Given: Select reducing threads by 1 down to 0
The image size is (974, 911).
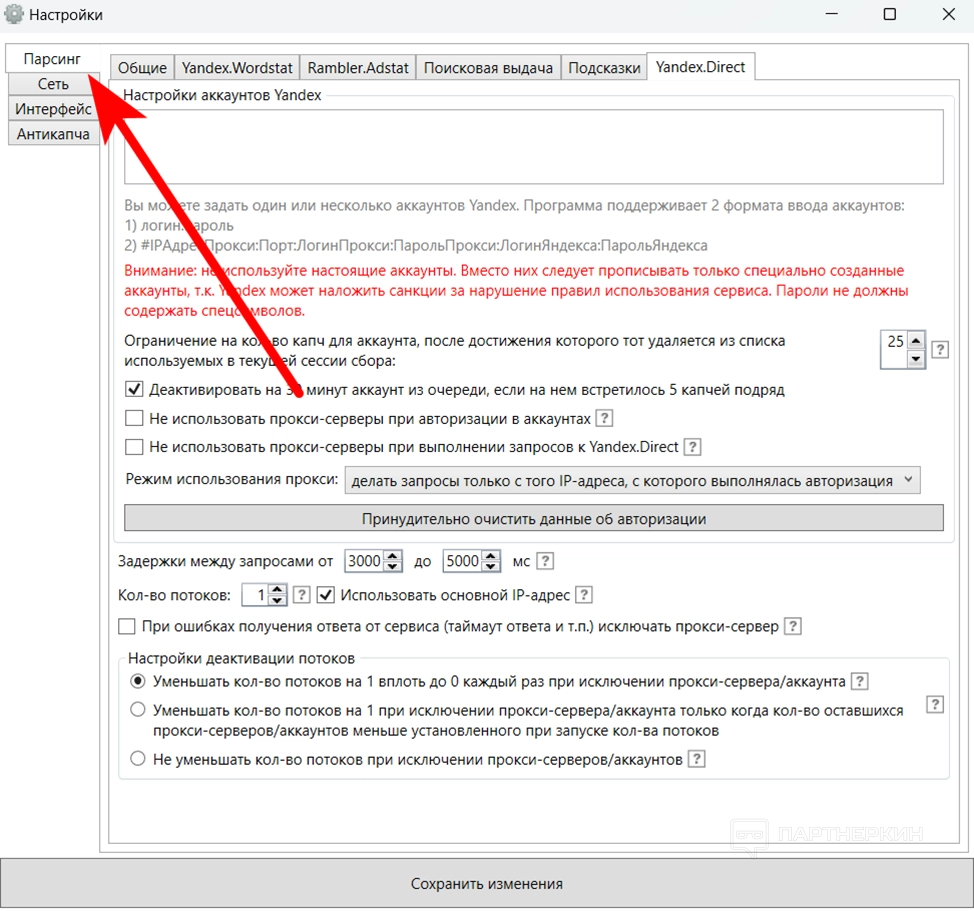Looking at the screenshot, I should point(138,681).
